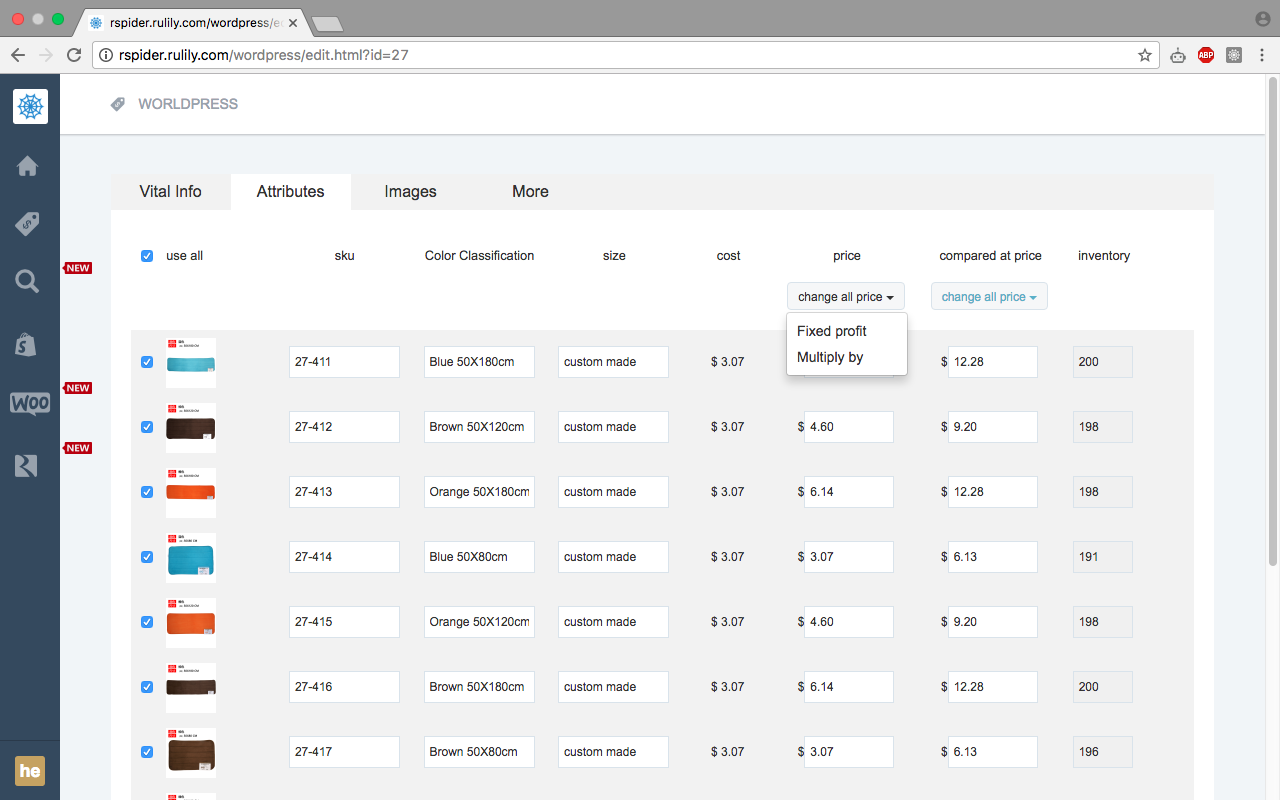Click the search magnifier icon in the sidebar

click(x=28, y=282)
